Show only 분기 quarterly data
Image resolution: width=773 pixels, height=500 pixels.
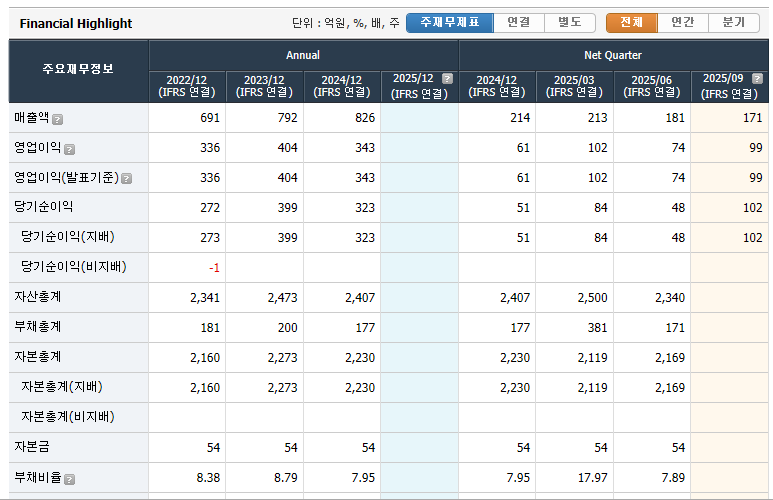tap(733, 22)
